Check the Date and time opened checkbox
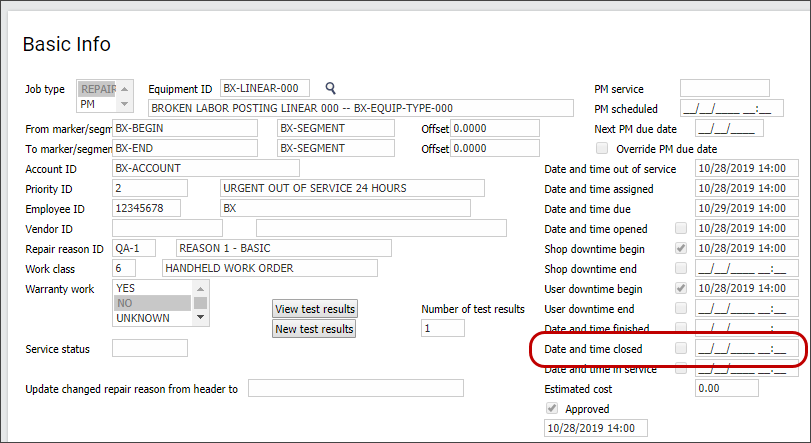811x443 pixels. [681, 228]
